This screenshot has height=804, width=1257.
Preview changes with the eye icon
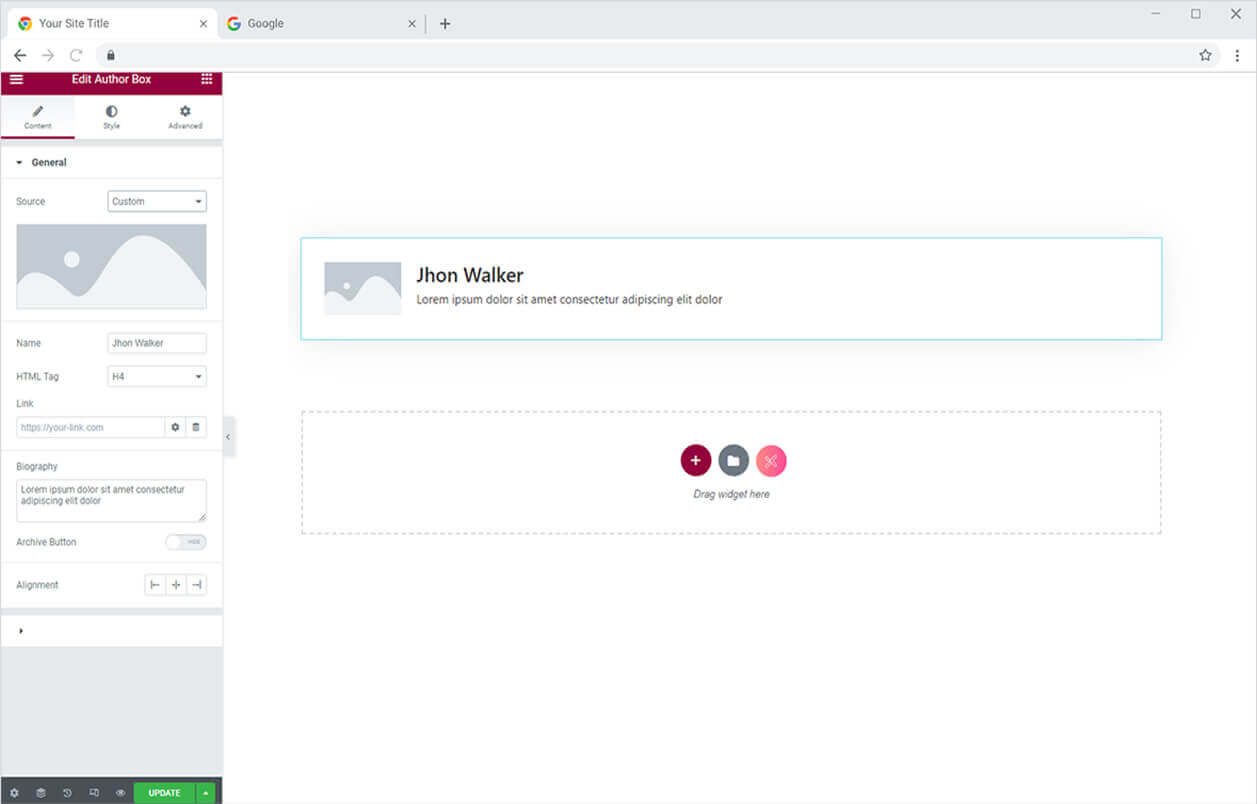tap(120, 793)
